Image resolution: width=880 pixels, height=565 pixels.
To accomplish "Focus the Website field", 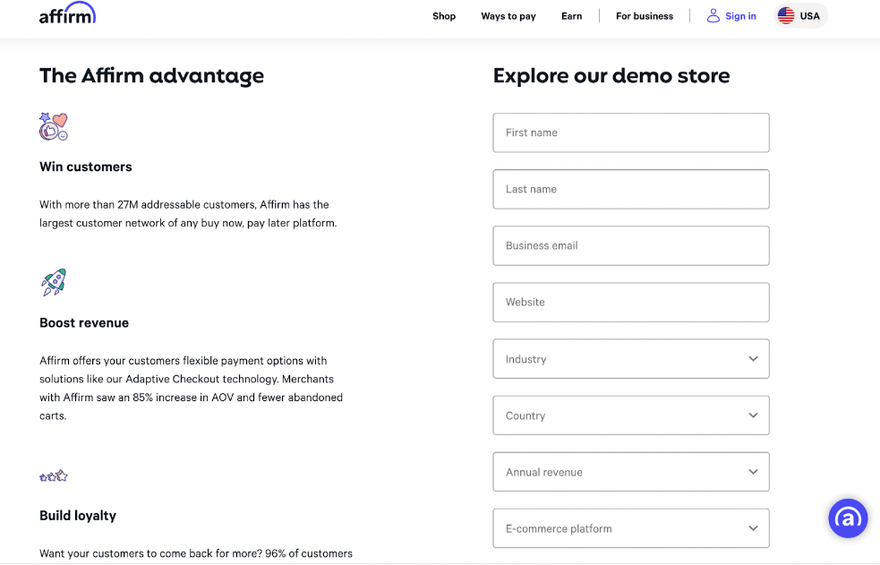I will [x=631, y=302].
